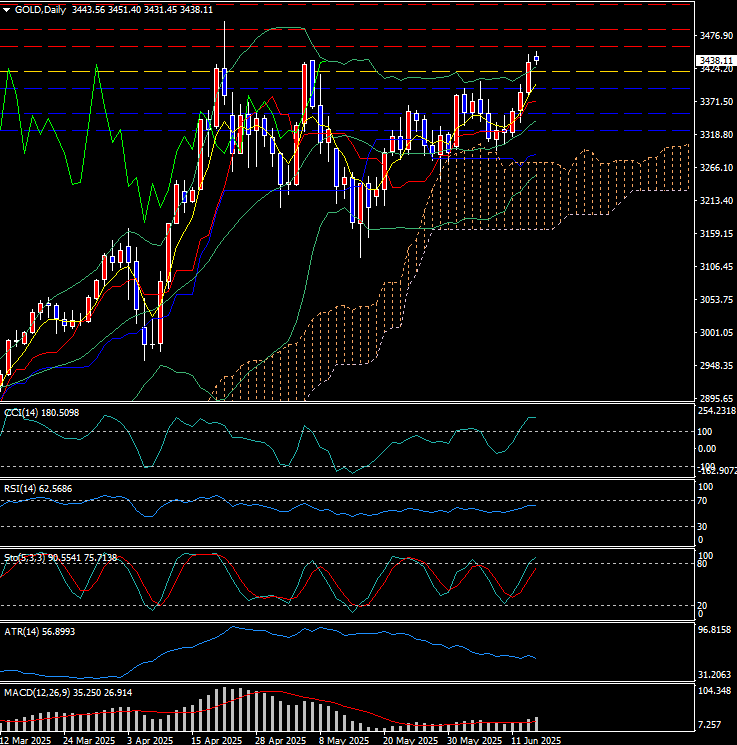Click price axis level 3053.75
This screenshot has height=745, width=737.
coord(716,299)
